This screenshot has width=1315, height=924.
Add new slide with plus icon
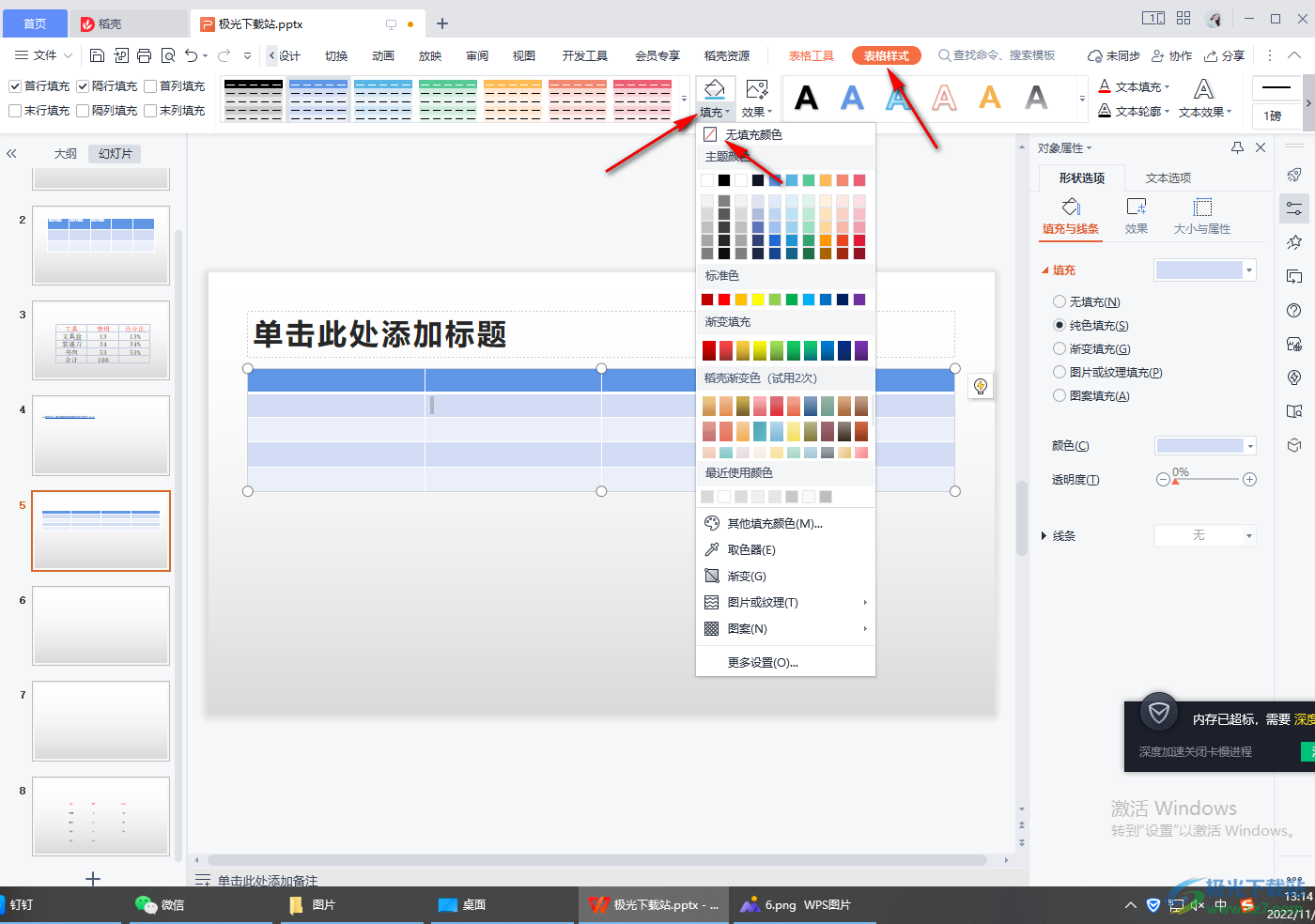click(93, 879)
